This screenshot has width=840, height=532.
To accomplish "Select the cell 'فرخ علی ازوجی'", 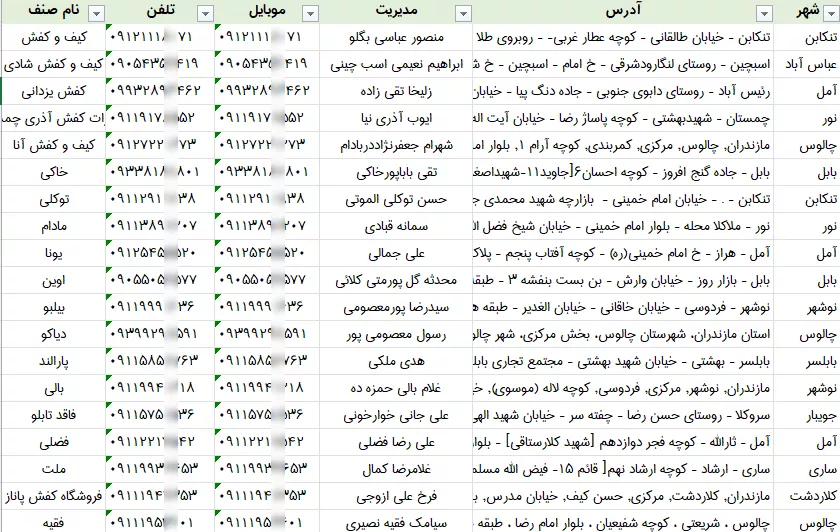I will 396,497.
